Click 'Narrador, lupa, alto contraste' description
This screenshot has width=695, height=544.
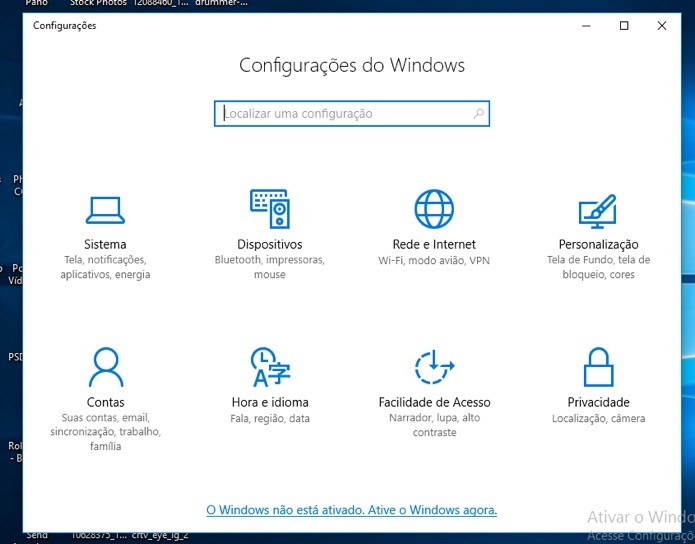click(434, 425)
